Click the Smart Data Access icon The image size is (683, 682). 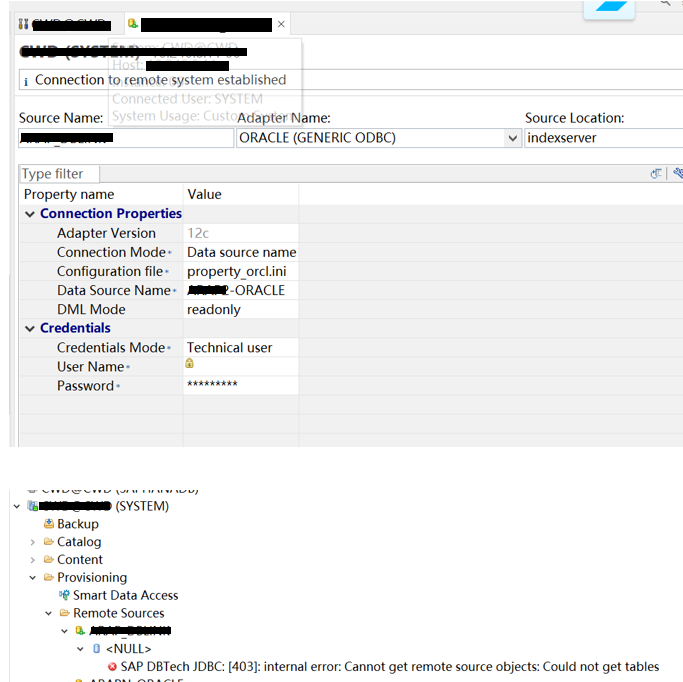(x=64, y=595)
